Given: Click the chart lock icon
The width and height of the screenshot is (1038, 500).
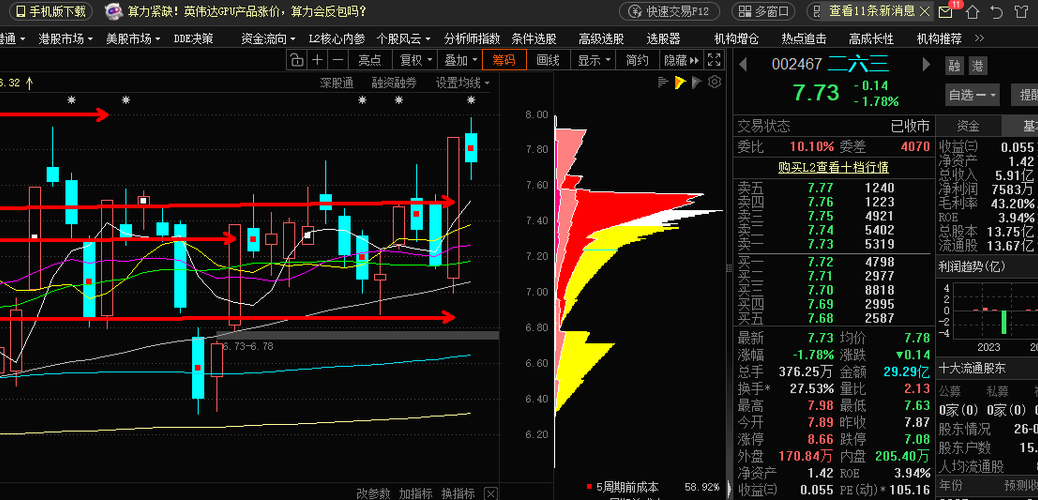Looking at the screenshot, I should [297, 60].
